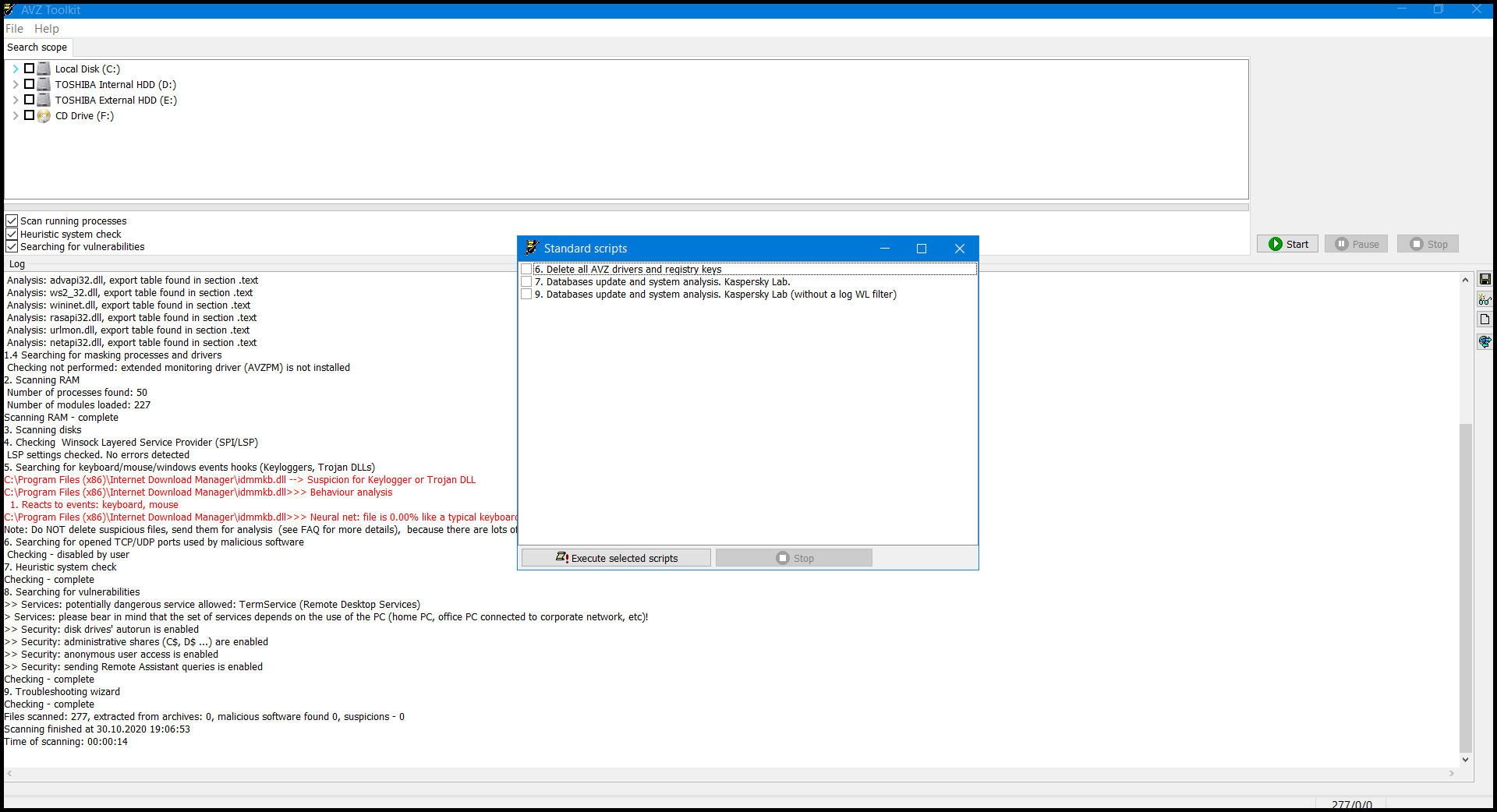The width and height of the screenshot is (1497, 812).
Task: Click log line 'Scanning finished at 30.10.2020 19:06:53'
Action: 97,729
